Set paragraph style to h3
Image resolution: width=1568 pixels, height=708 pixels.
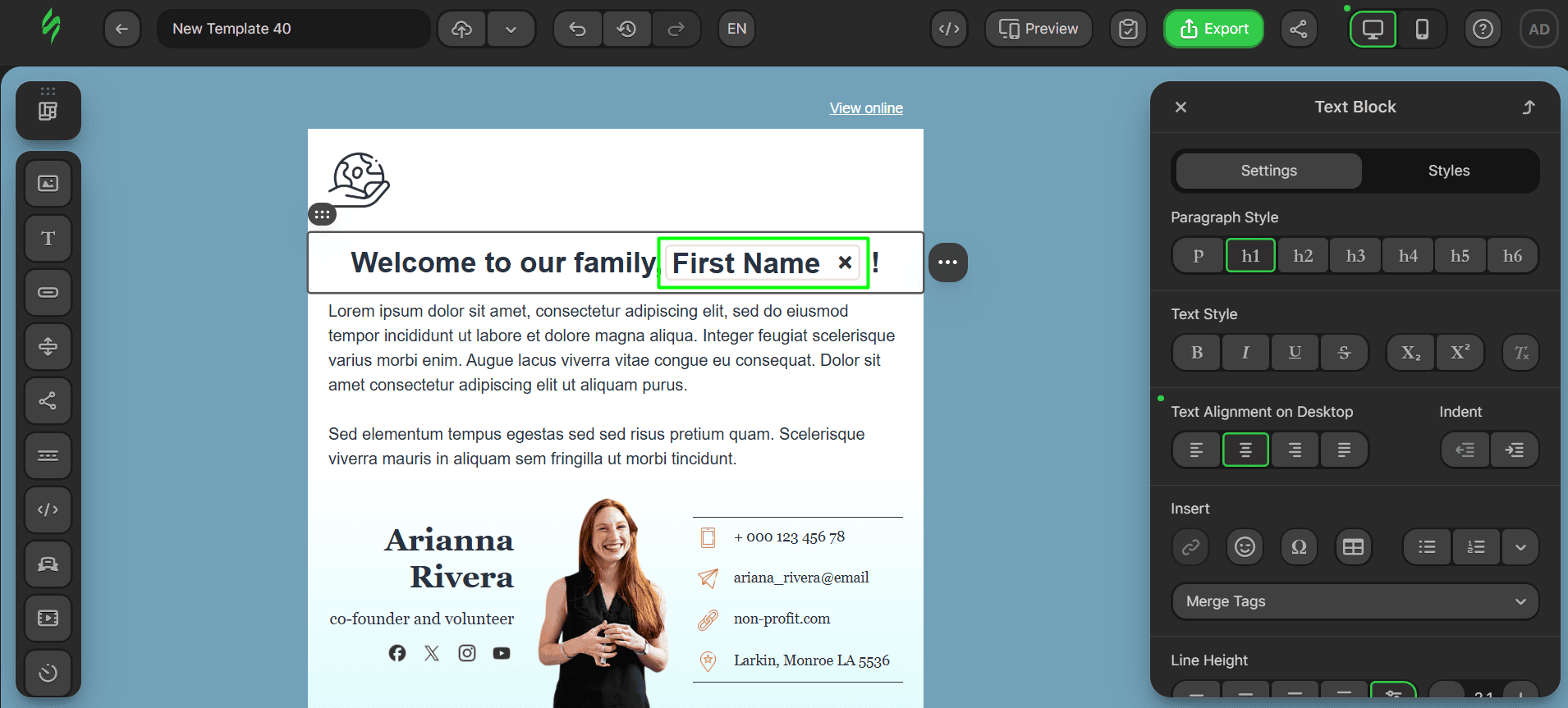(1355, 256)
